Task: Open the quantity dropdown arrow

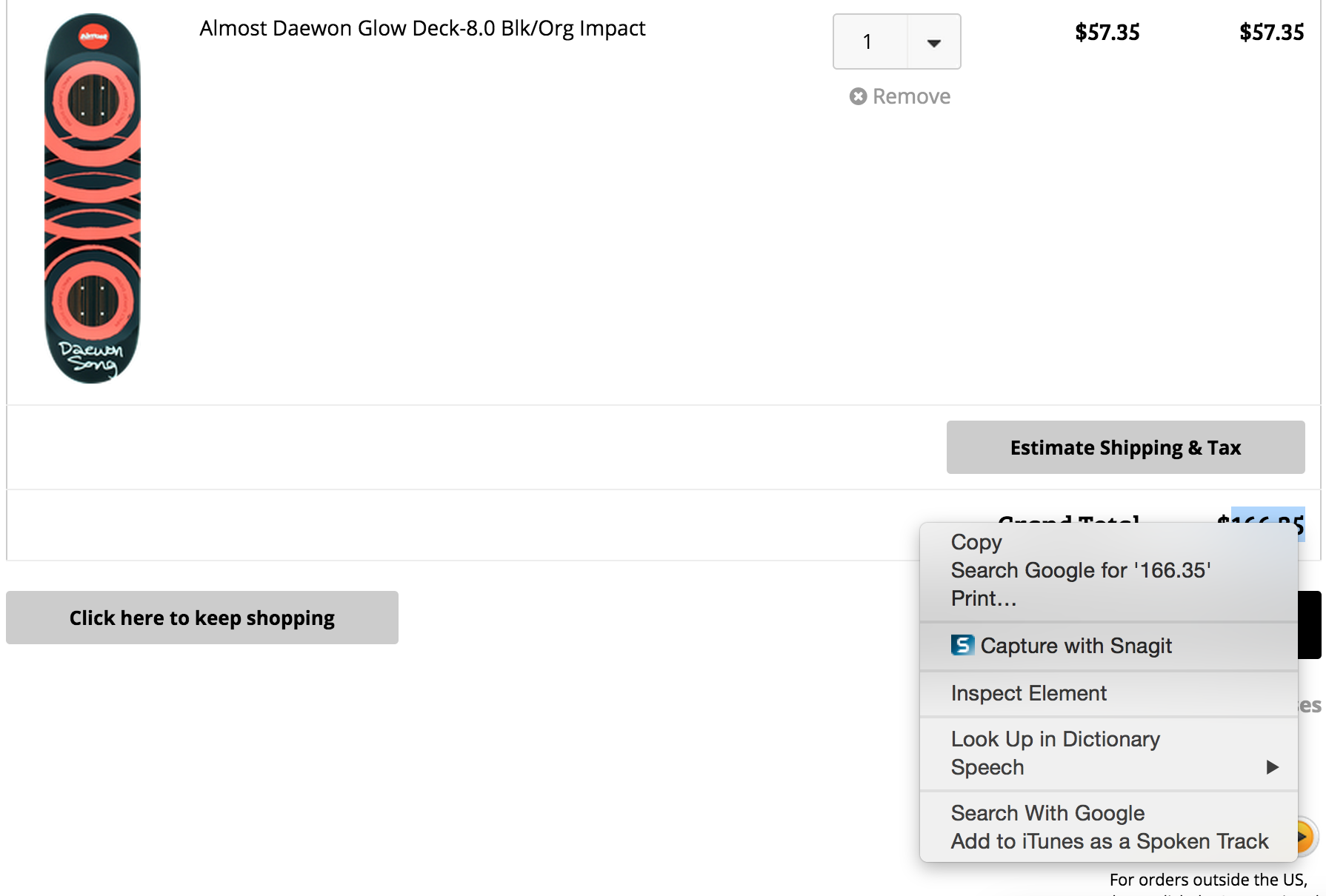Action: pyautogui.click(x=934, y=42)
